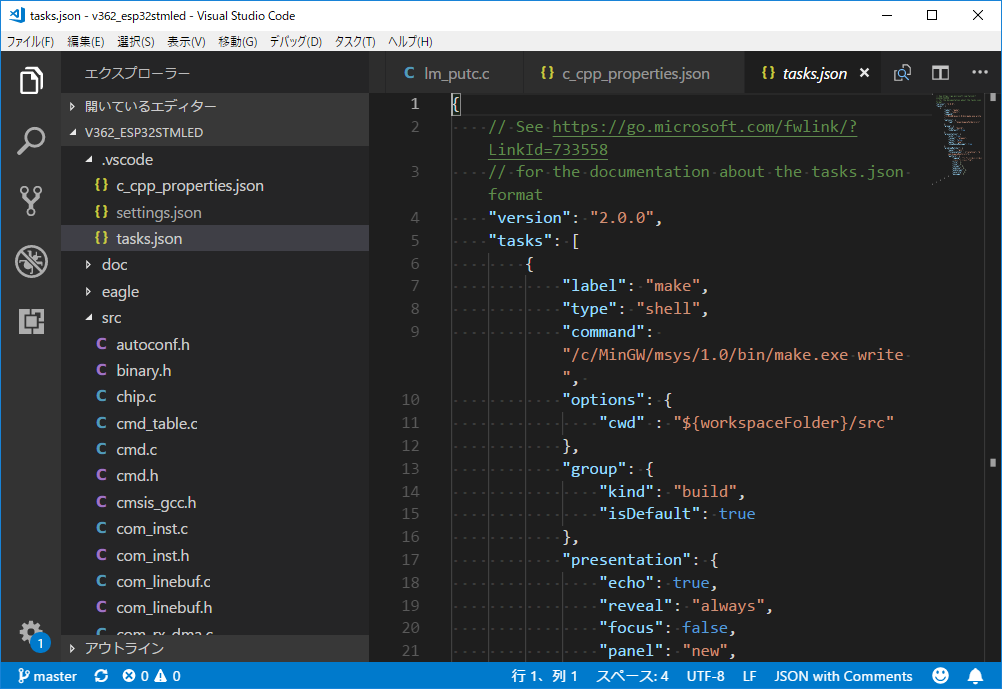
Task: Open the notifications bell in status bar
Action: (975, 676)
